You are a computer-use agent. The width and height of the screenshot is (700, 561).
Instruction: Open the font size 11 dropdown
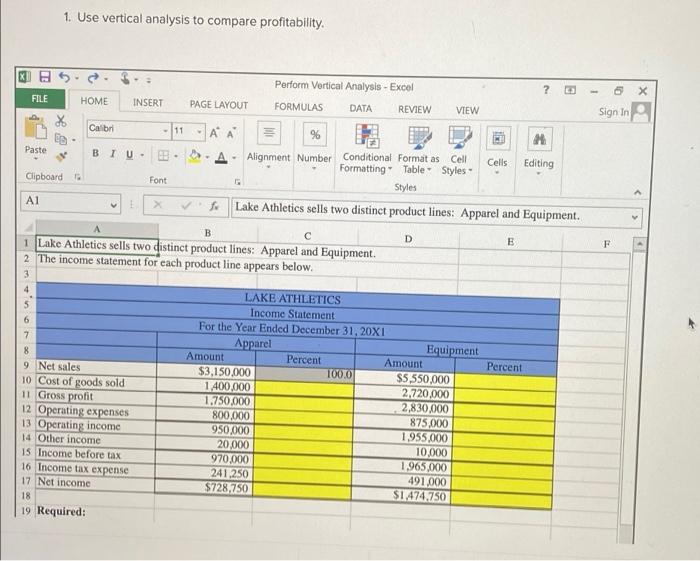[199, 131]
